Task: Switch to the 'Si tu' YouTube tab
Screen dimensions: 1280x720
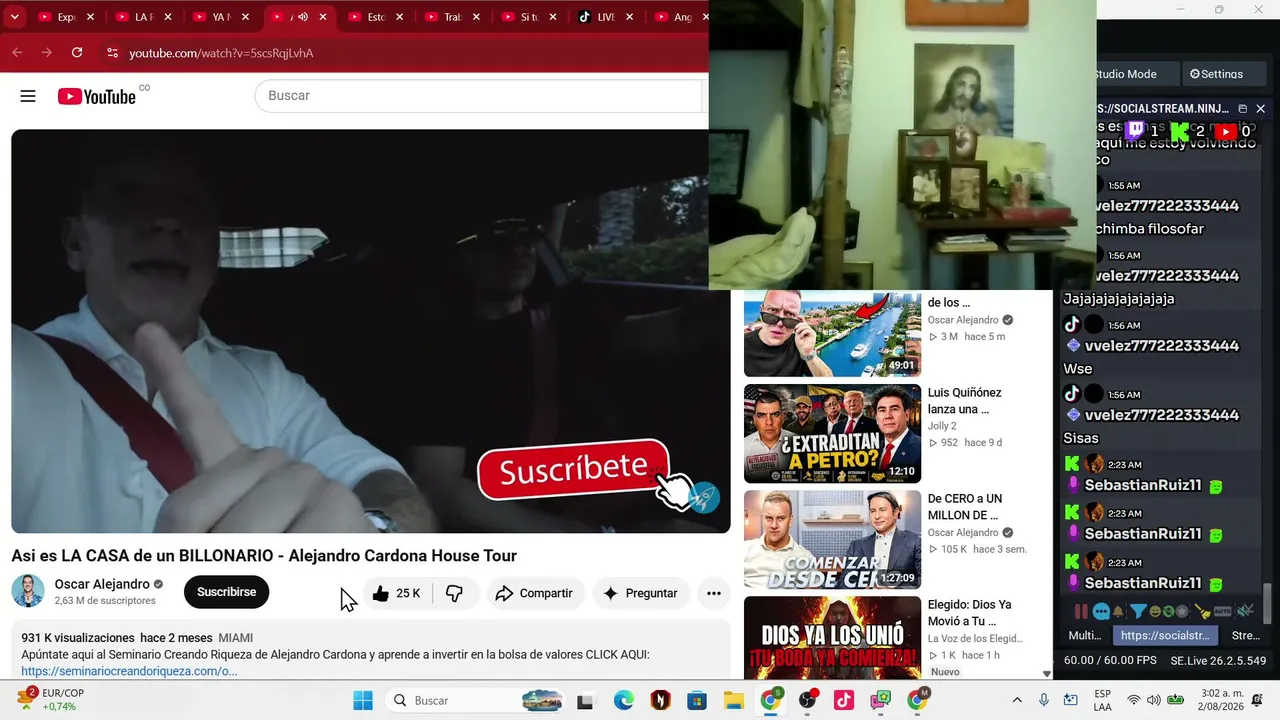Action: tap(529, 17)
